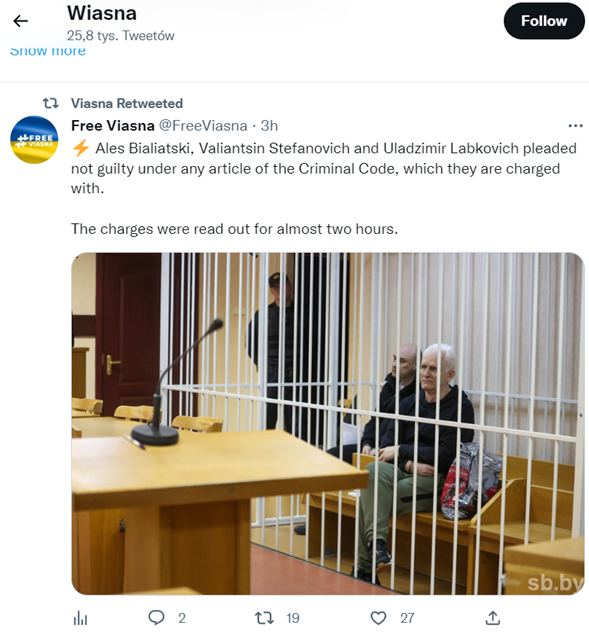Viewport: 589px width, 633px height.
Task: Open the partially hidden Show more link
Action: pos(48,51)
